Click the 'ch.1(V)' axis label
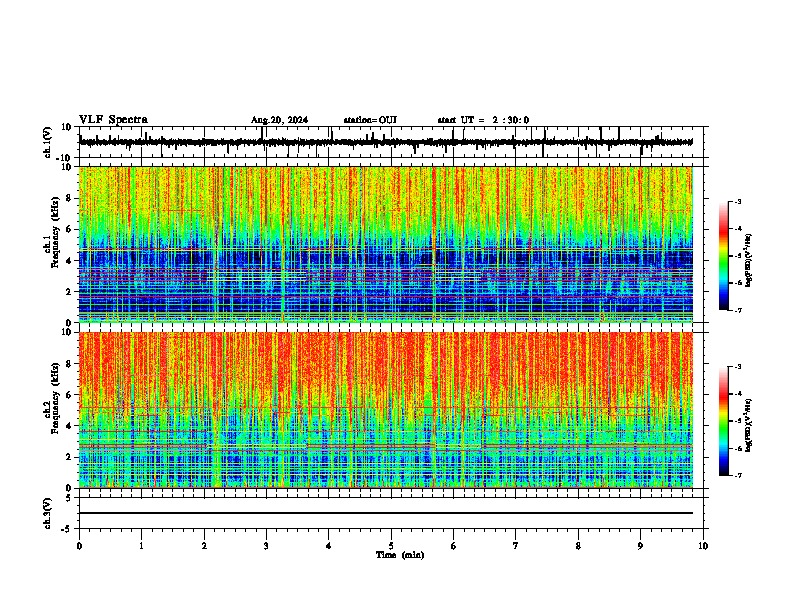Viewport: 792px width, 612px height. 48,142
